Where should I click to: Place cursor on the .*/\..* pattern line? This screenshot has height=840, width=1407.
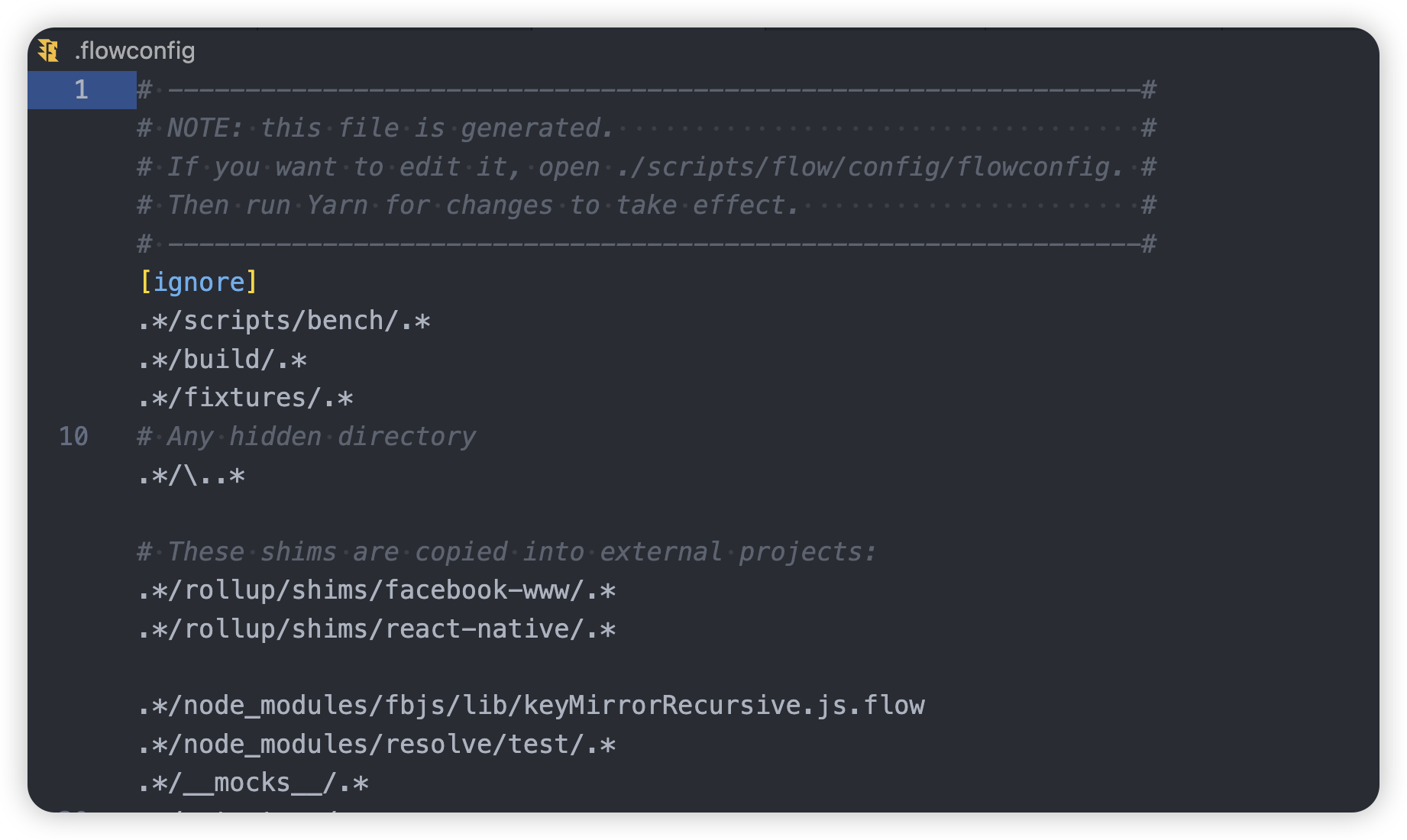pyautogui.click(x=192, y=476)
